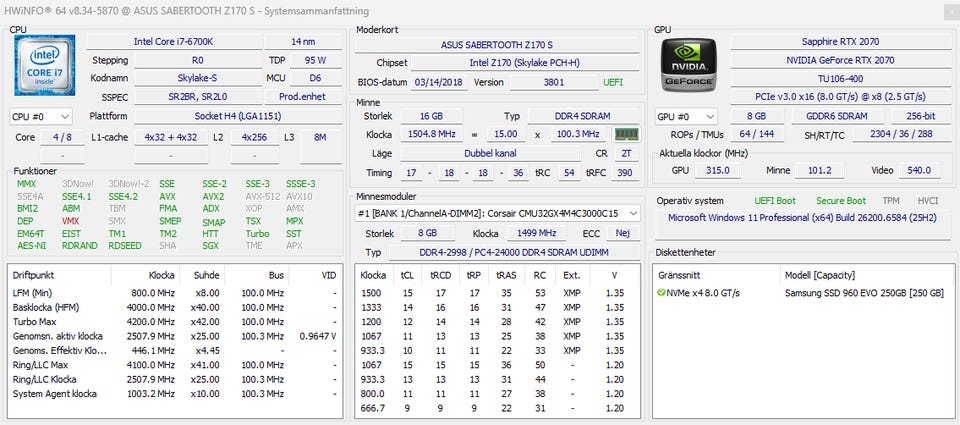The width and height of the screenshot is (960, 425).
Task: Click the green NVMe status check icon
Action: 661,292
